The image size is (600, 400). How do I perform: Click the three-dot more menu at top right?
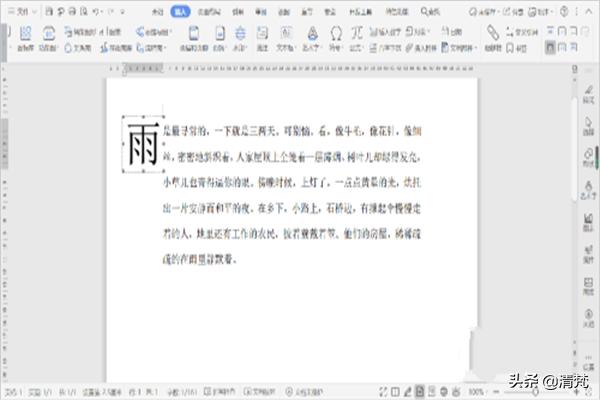pos(576,12)
